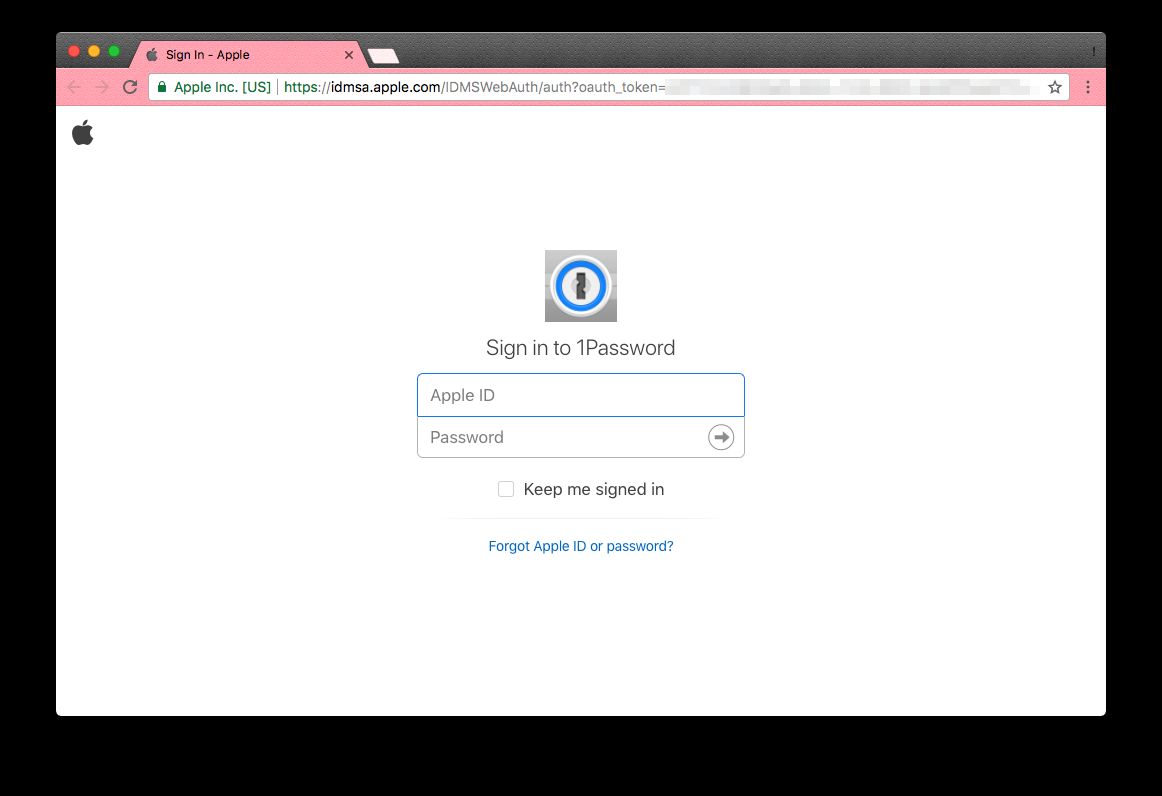
Task: Close the Sign In - Apple tab
Action: coord(348,55)
